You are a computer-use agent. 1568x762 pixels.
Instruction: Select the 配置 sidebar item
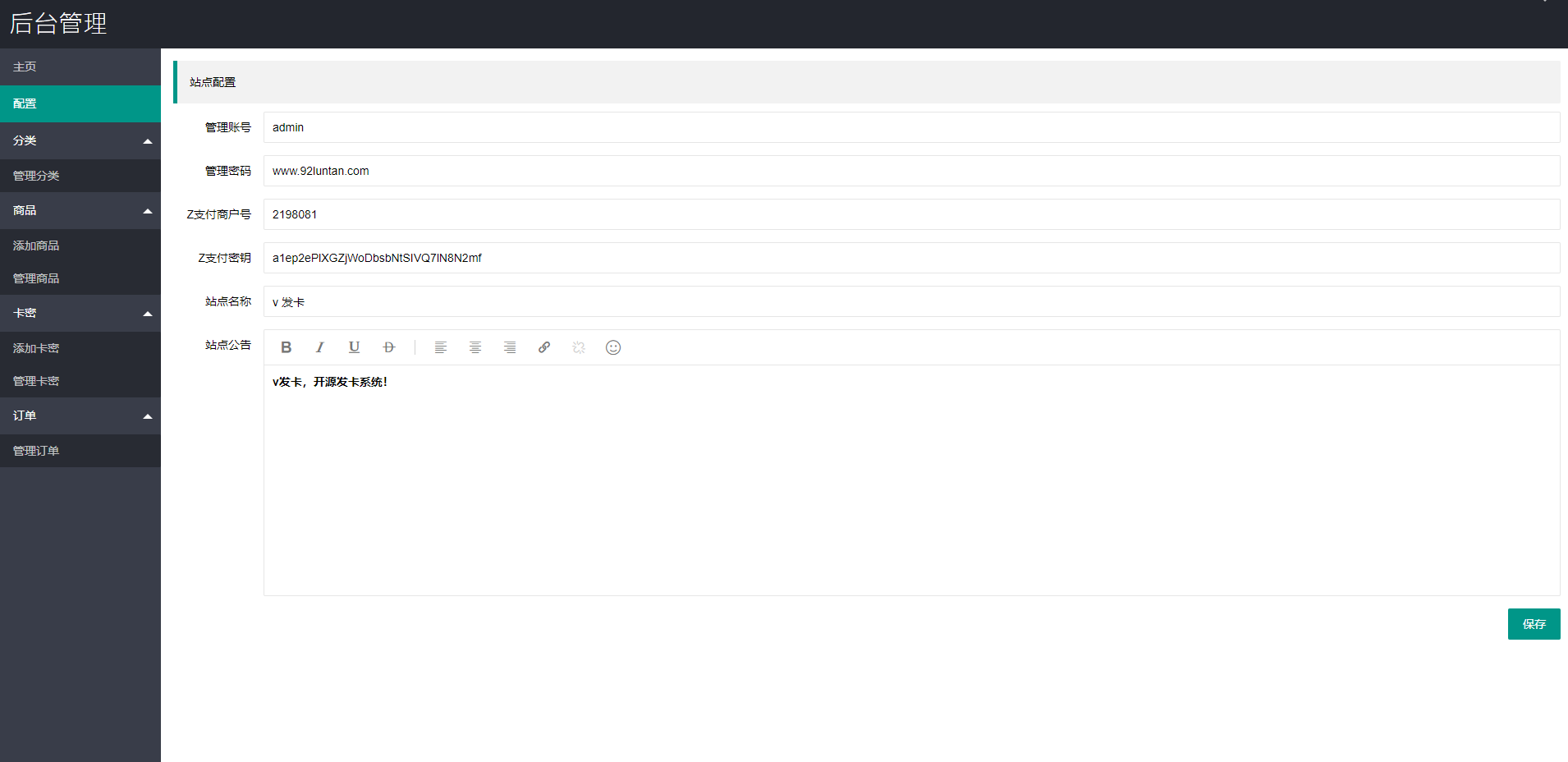[80, 103]
